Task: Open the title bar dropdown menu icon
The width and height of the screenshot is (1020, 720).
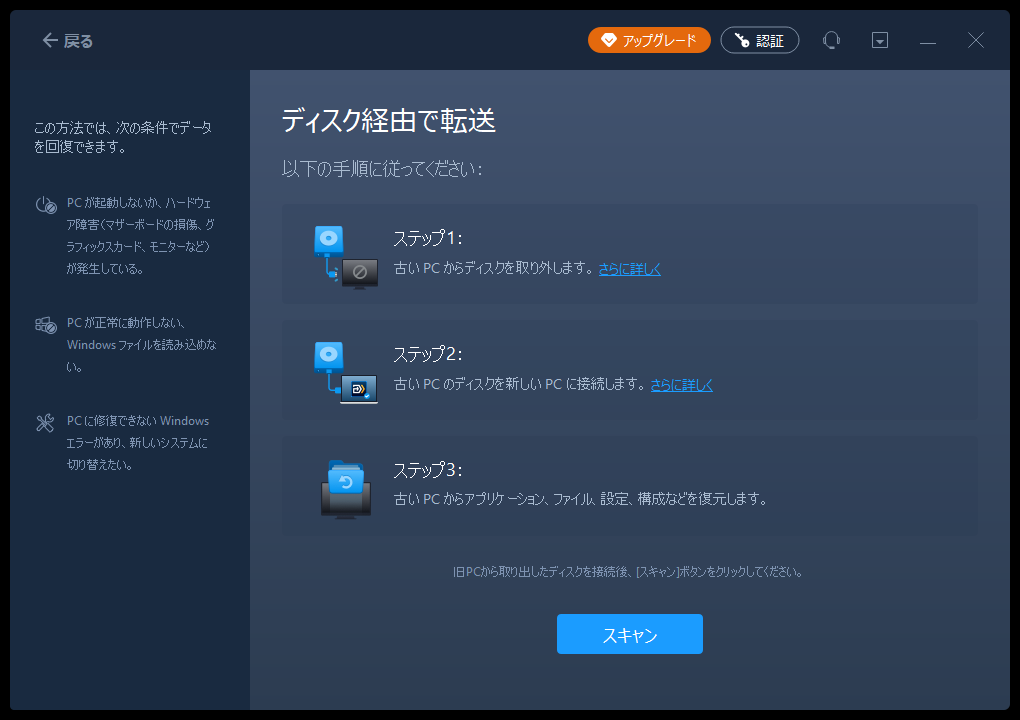Action: (879, 40)
